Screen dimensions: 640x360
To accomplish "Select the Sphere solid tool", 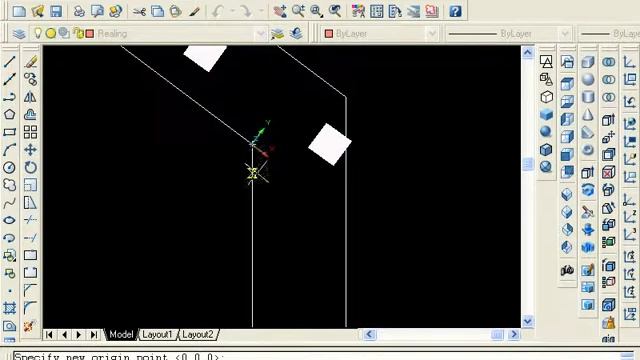I will point(588,80).
